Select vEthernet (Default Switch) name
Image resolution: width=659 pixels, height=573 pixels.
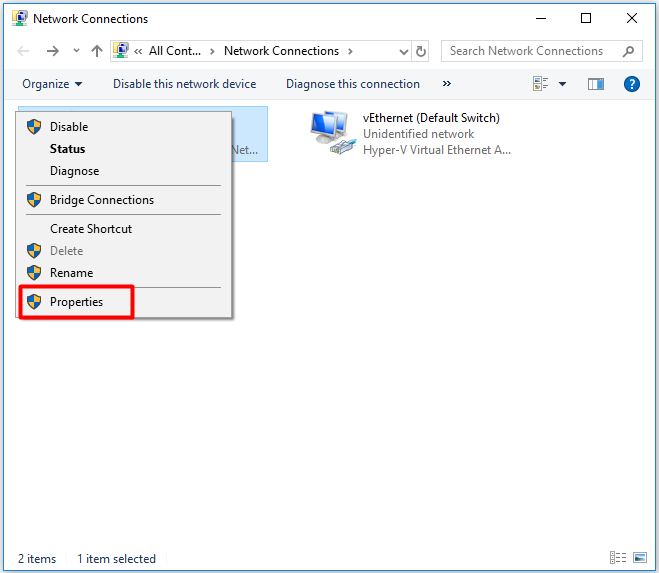pyautogui.click(x=431, y=118)
